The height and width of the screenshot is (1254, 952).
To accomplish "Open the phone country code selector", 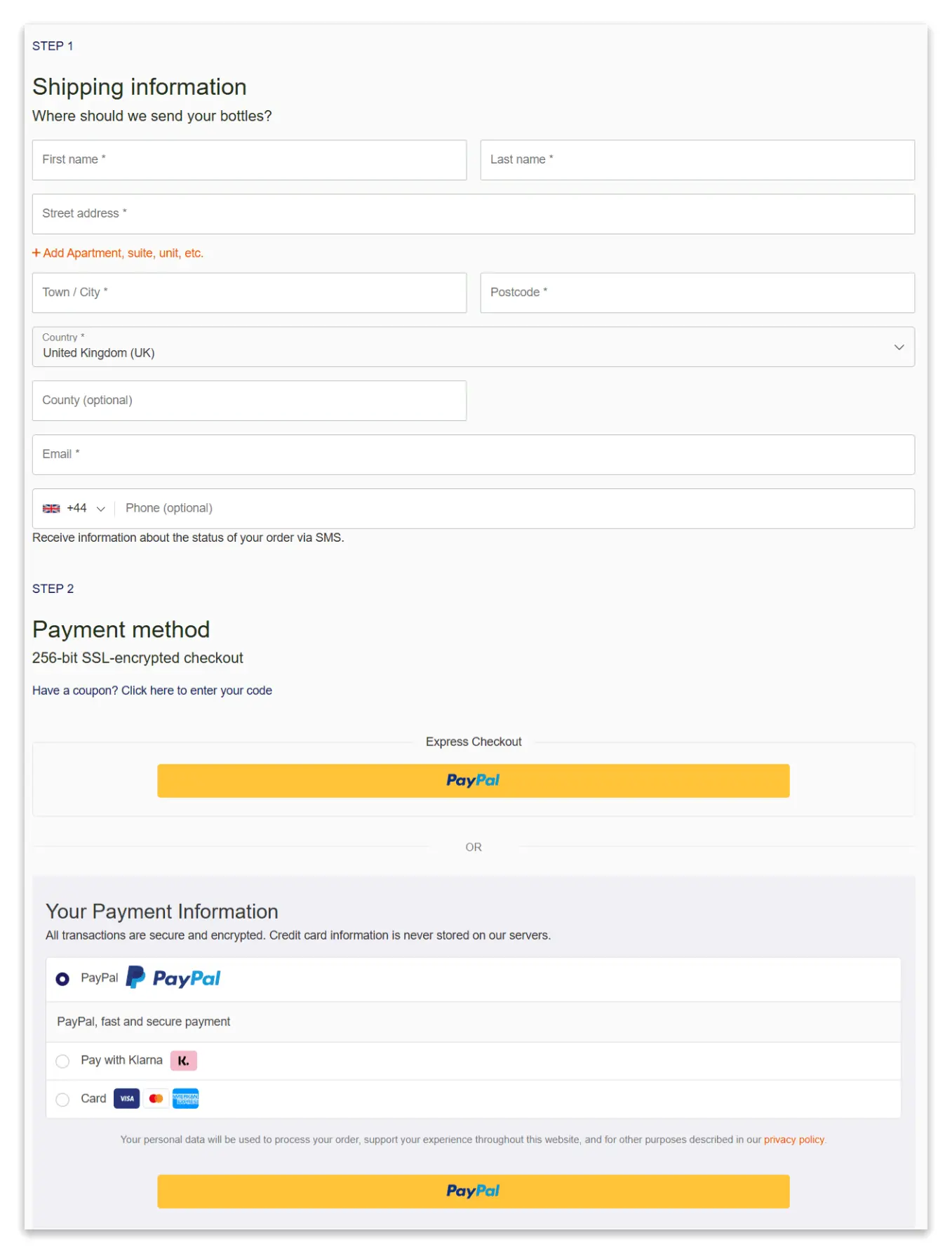I will tap(74, 508).
